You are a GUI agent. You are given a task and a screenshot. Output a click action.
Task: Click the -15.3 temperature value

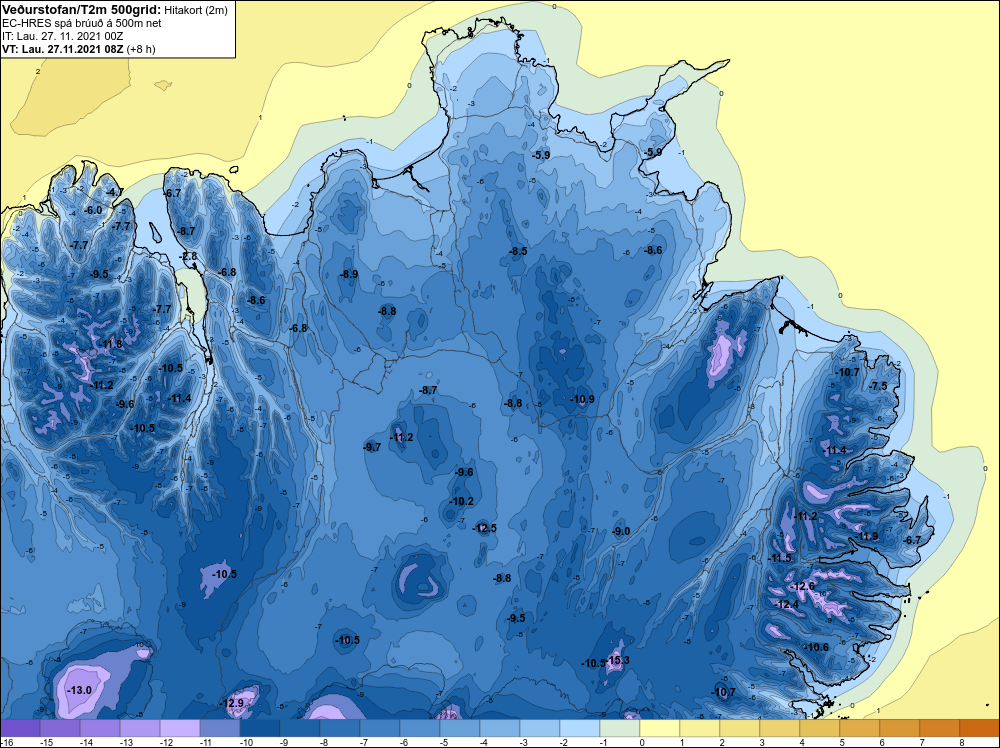pyautogui.click(x=618, y=660)
